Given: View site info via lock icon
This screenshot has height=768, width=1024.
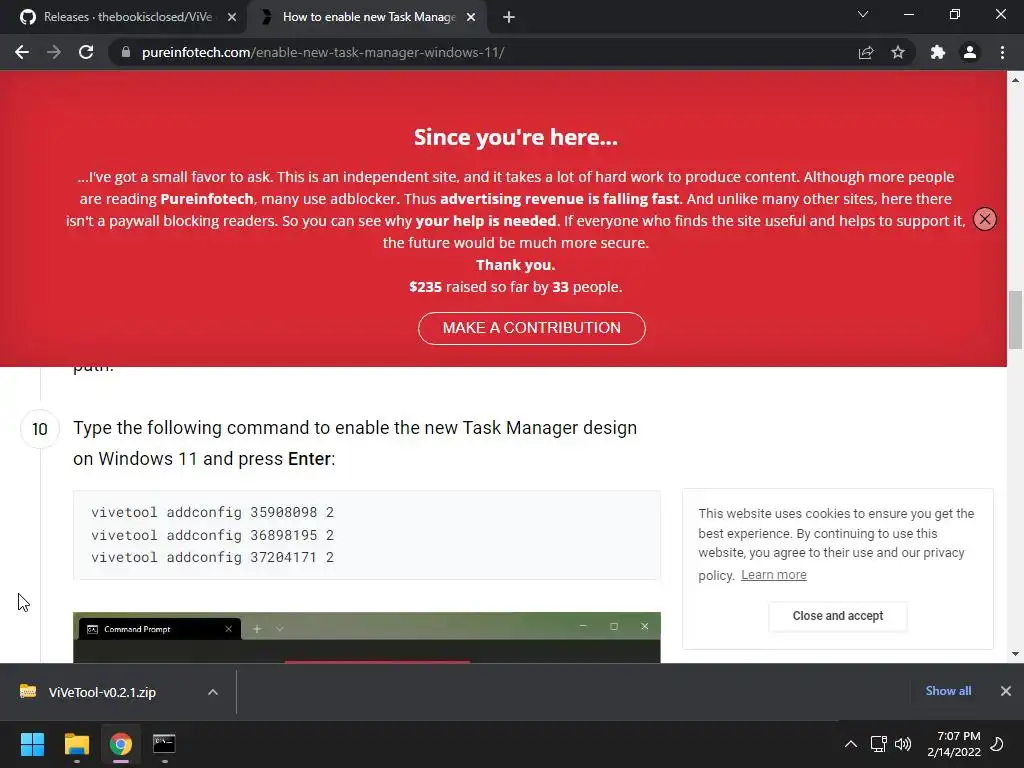Looking at the screenshot, I should (x=126, y=52).
